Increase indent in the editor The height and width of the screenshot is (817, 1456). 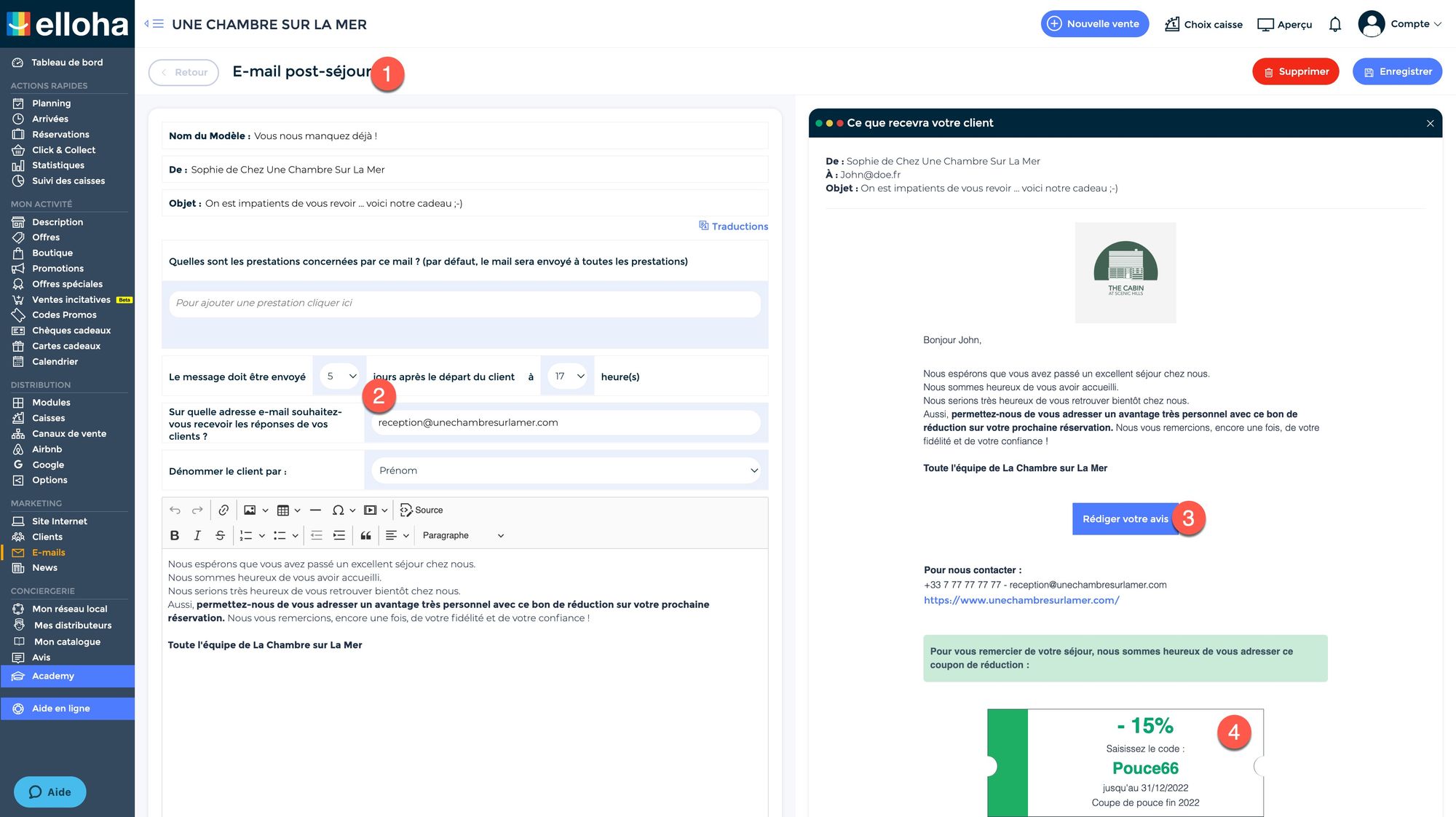pos(339,535)
